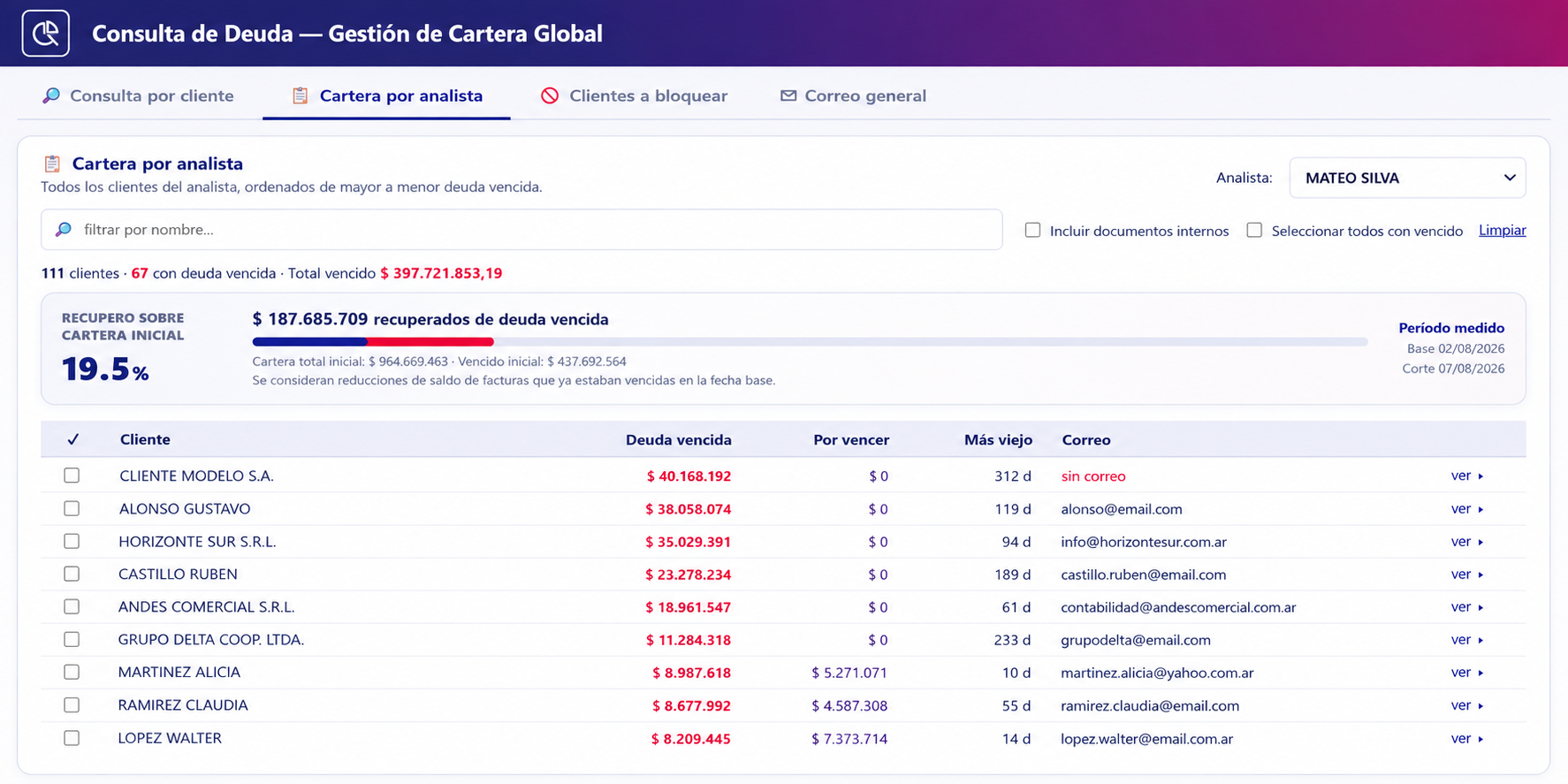Open the Analista dropdown showing MATEO SILVA
This screenshot has height=784, width=1568.
point(1407,178)
